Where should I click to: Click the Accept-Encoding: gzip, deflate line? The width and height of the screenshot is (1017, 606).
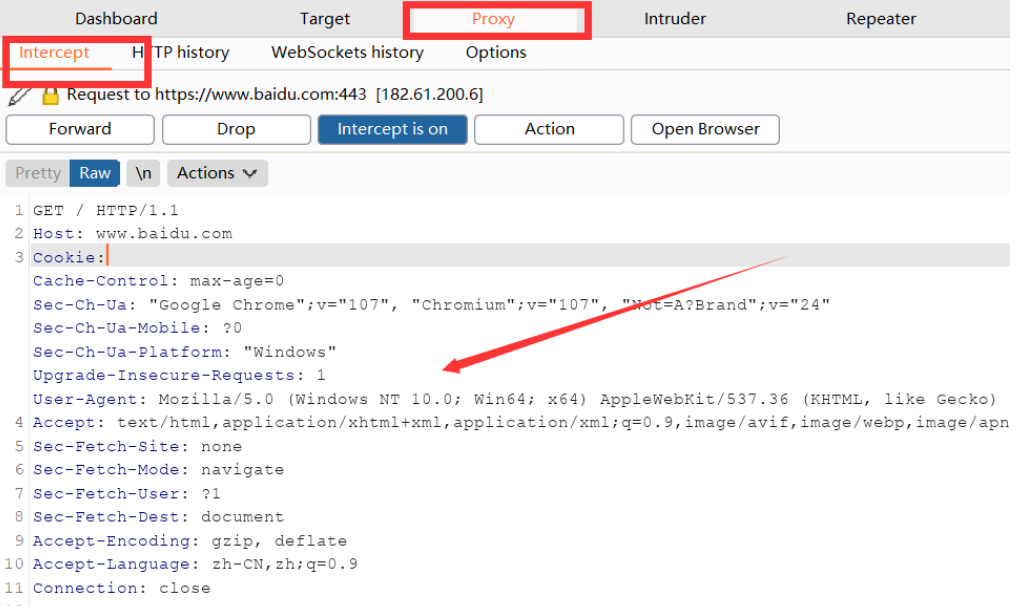[190, 541]
